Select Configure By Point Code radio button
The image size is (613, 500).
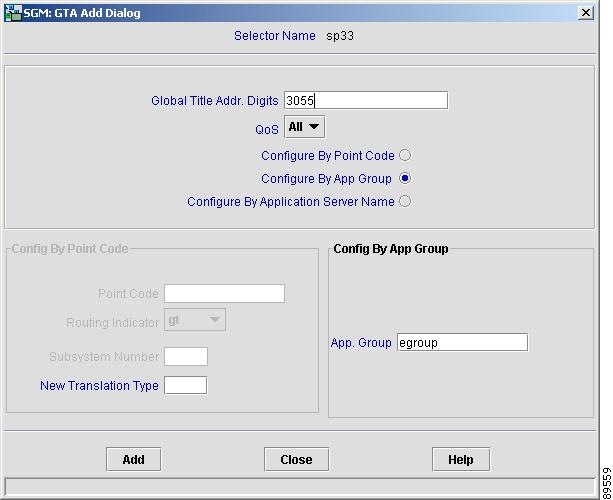(405, 155)
